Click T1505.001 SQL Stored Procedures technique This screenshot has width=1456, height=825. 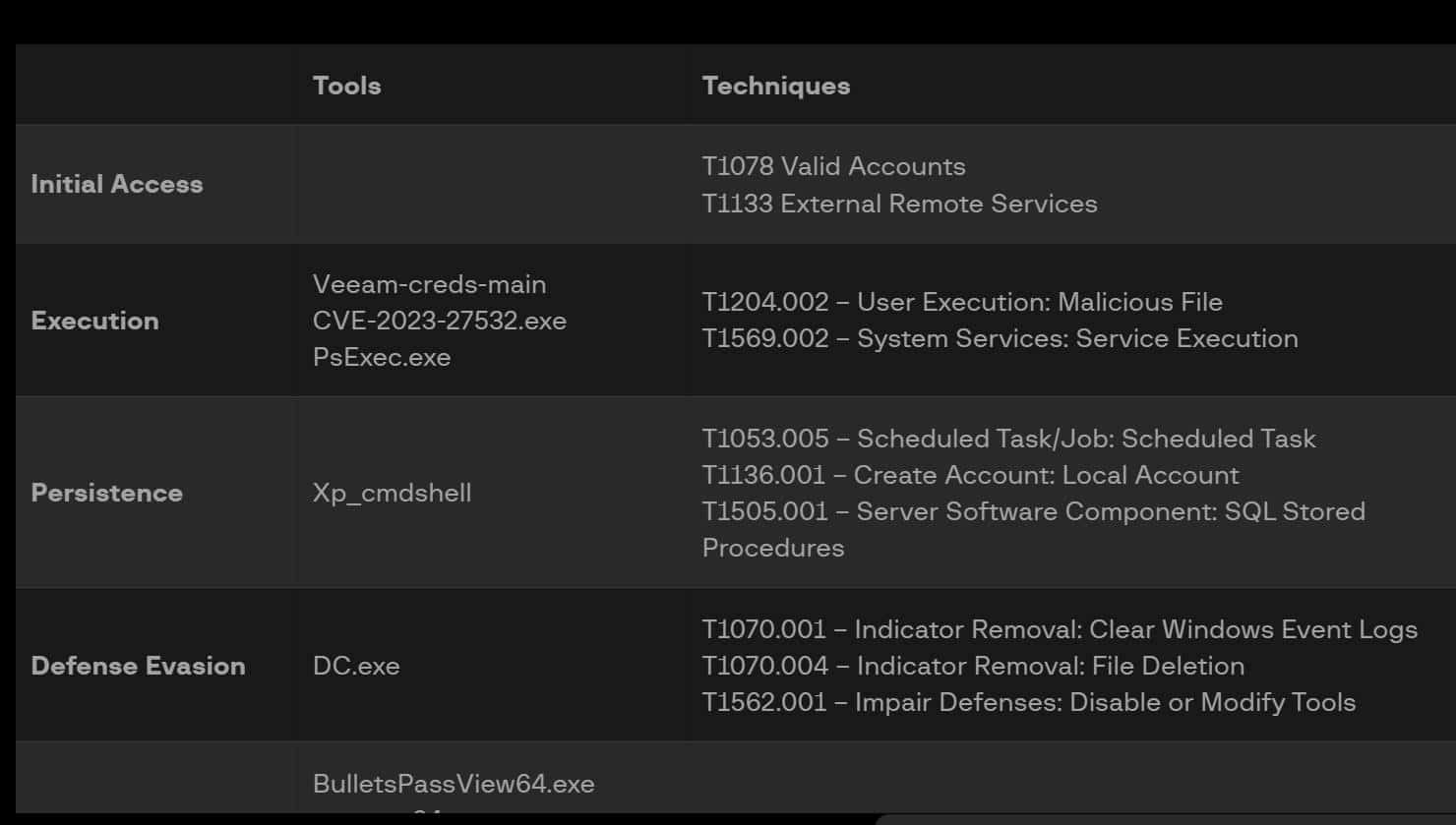pos(1033,529)
